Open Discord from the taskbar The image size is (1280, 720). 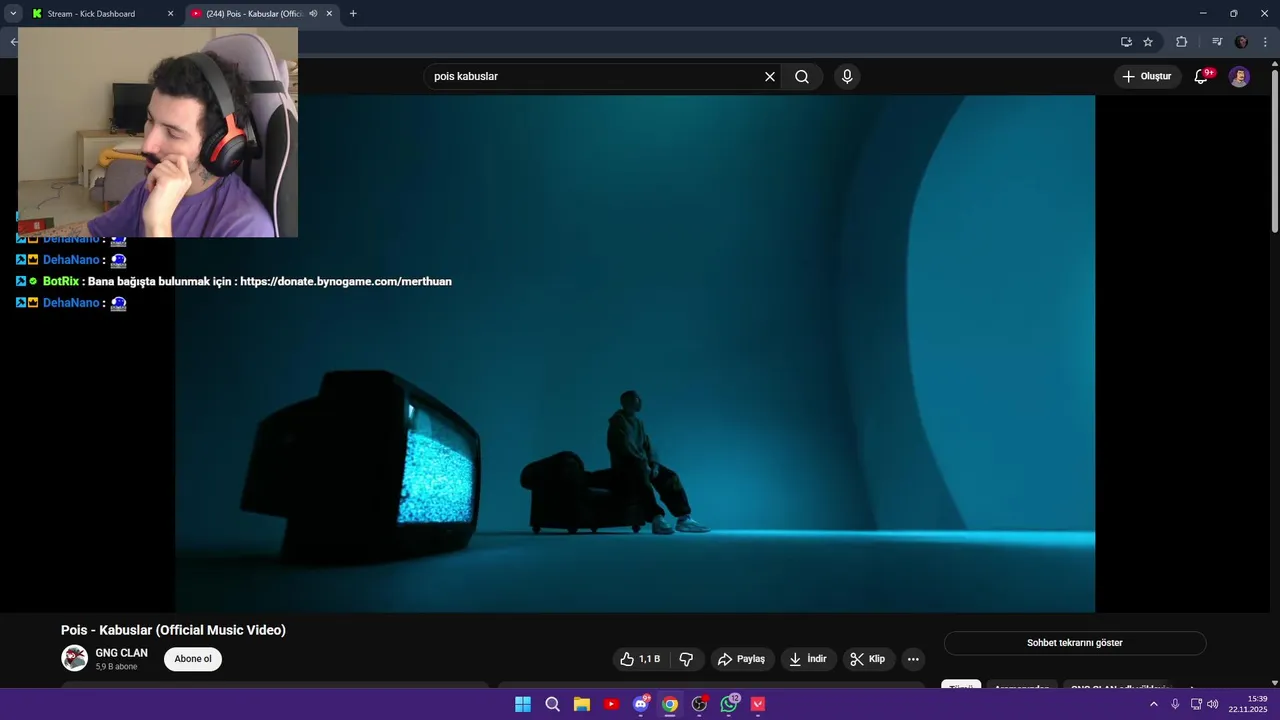click(641, 704)
